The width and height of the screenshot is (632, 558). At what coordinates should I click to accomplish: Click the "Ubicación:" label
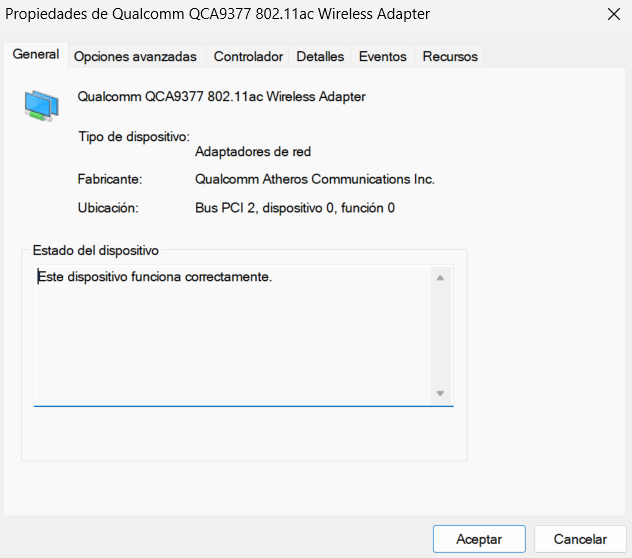tap(108, 208)
